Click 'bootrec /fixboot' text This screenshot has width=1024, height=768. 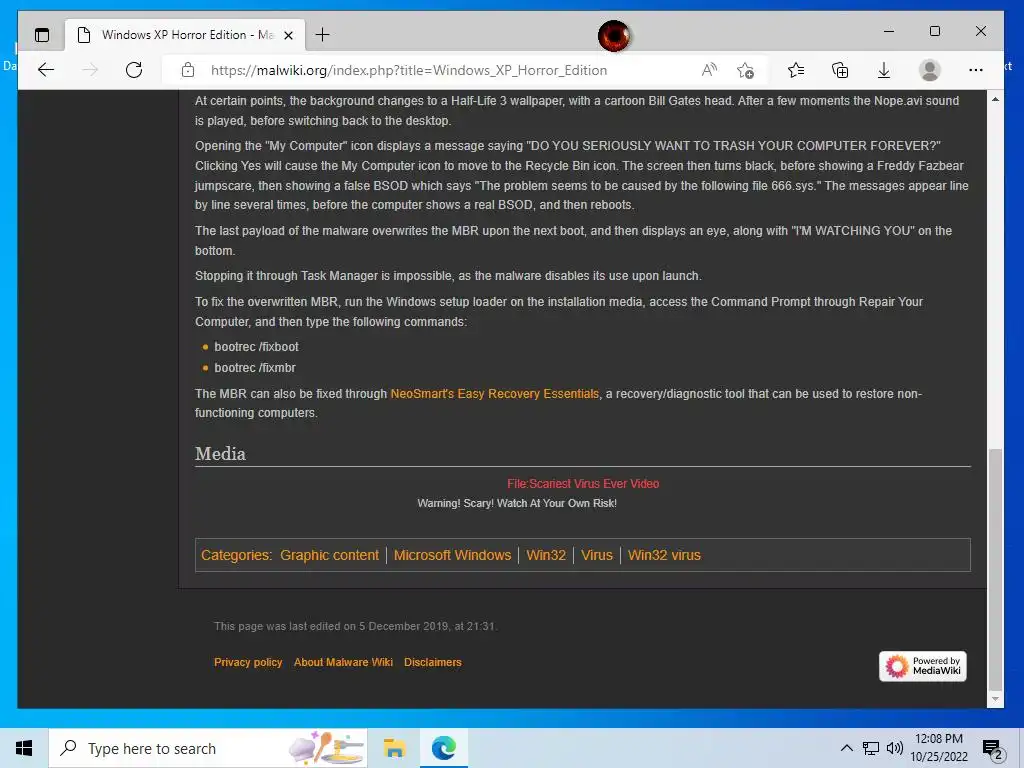pos(257,347)
